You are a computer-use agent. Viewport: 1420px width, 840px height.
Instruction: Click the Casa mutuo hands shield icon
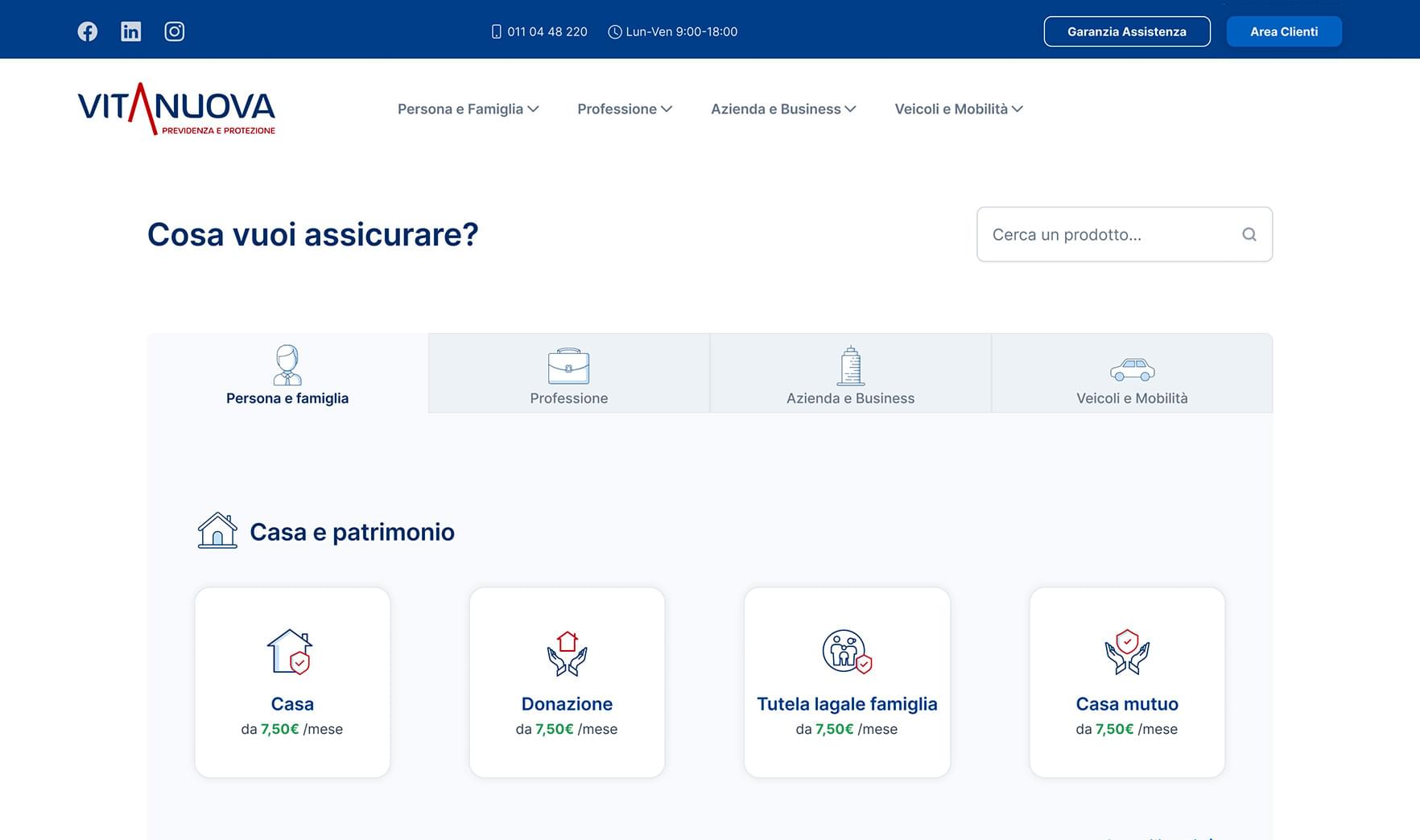(1127, 652)
